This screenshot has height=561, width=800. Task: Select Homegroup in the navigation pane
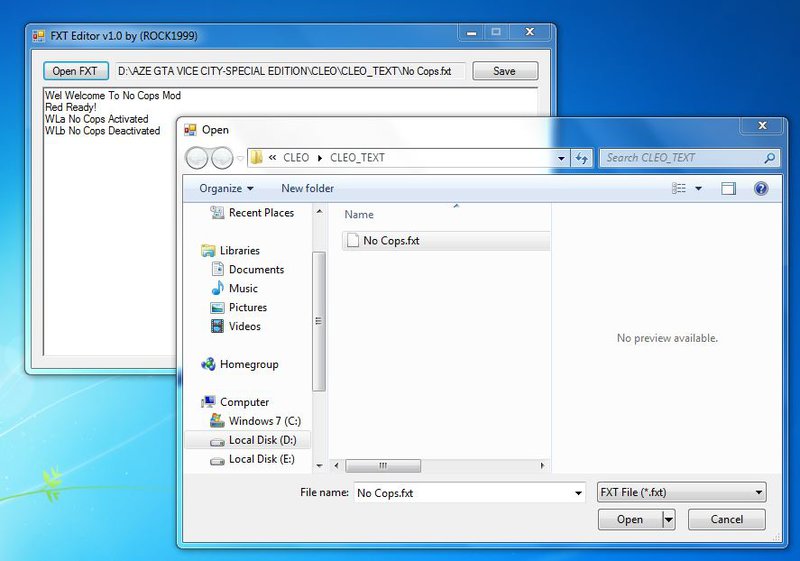click(240, 364)
